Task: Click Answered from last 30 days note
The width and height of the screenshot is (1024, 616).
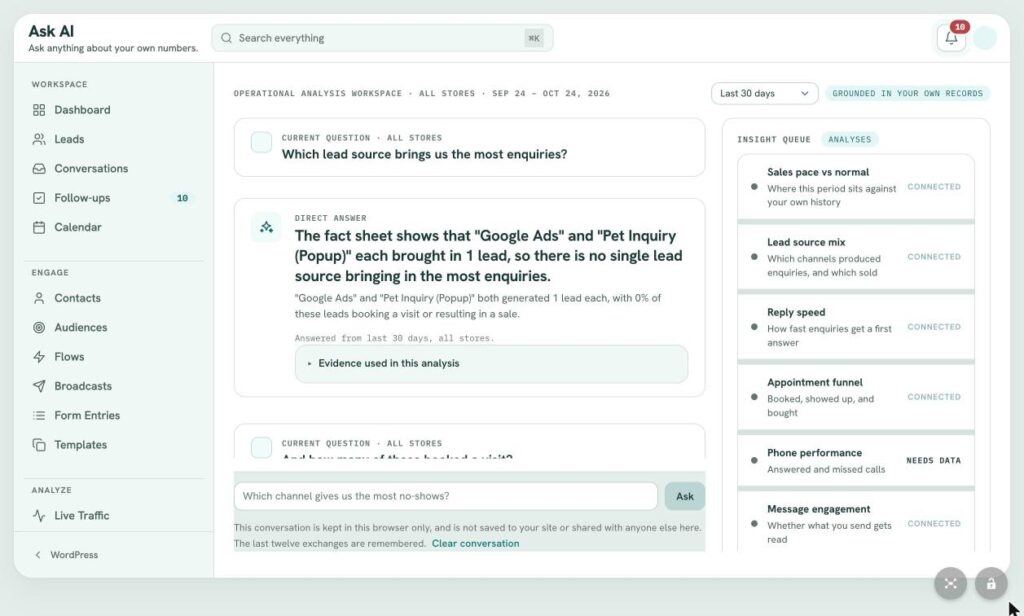Action: [394, 338]
